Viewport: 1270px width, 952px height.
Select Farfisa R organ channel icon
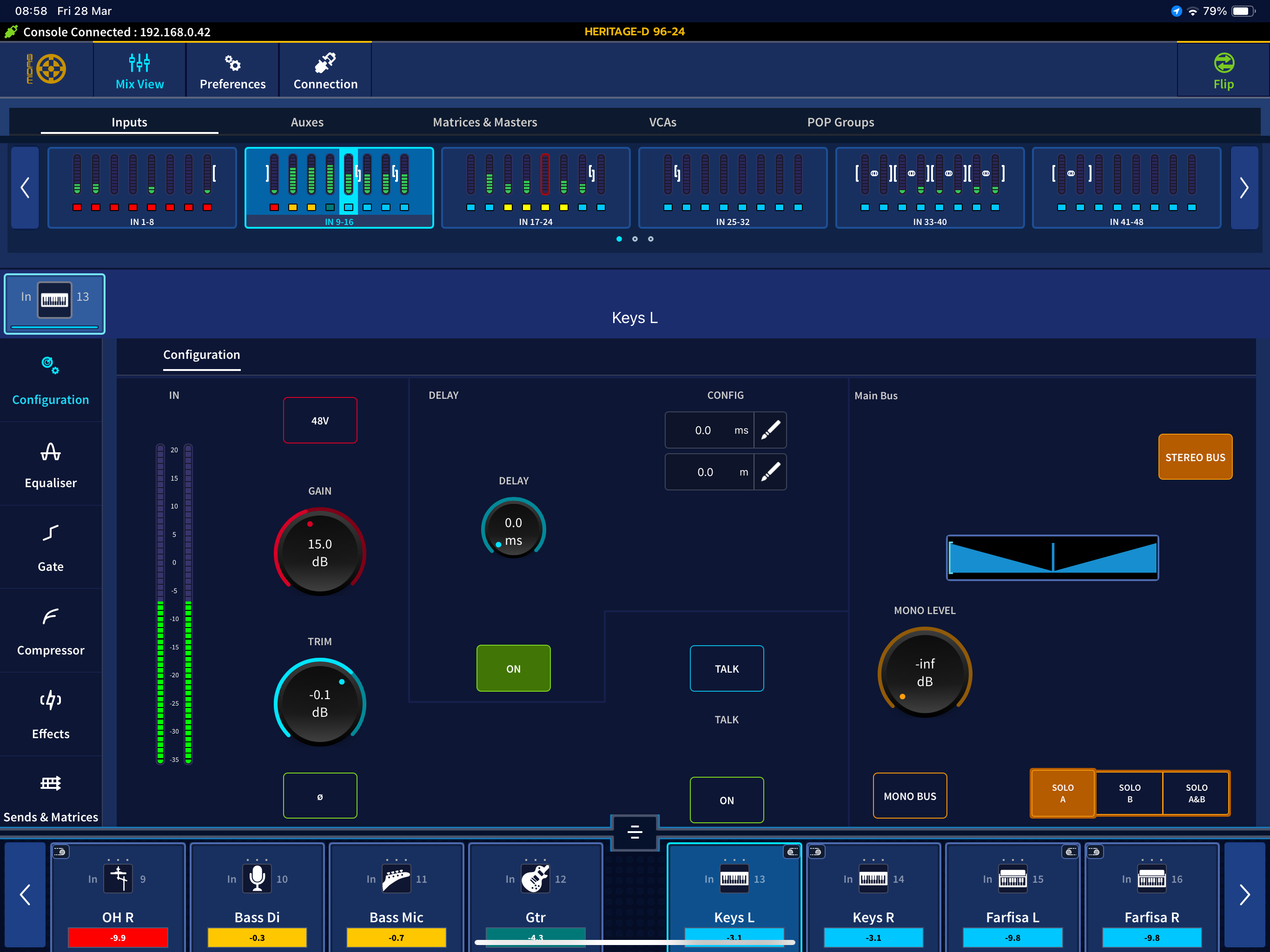tap(1152, 879)
